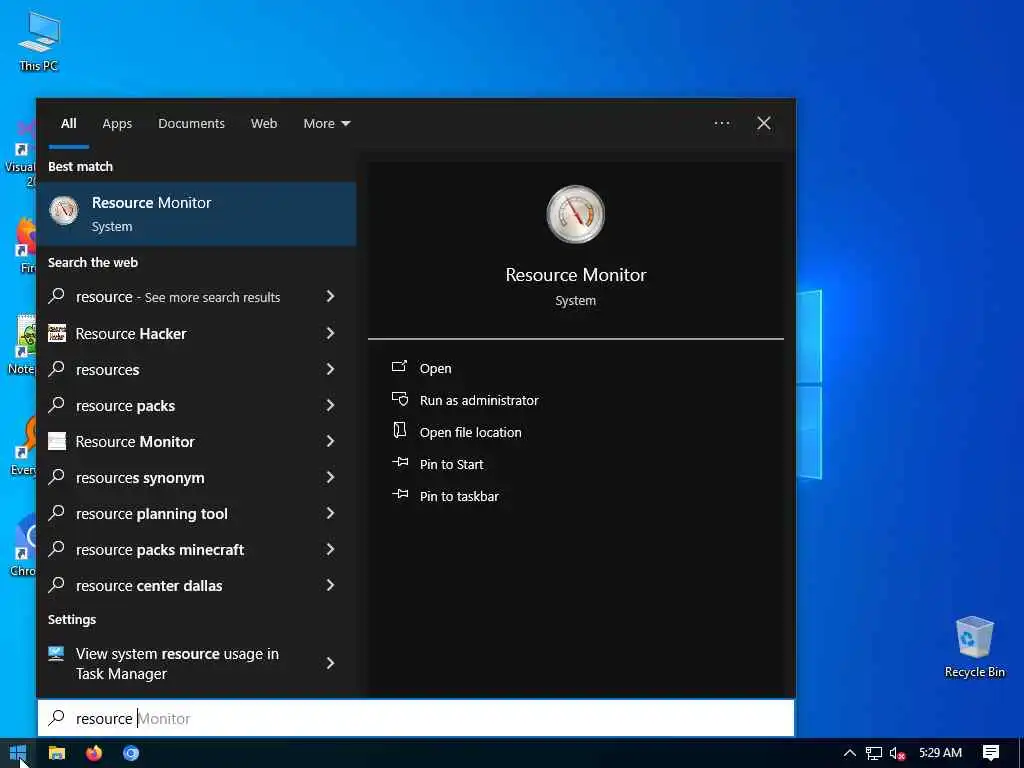This screenshot has height=768, width=1024.
Task: Click the network tray icon
Action: tap(873, 754)
